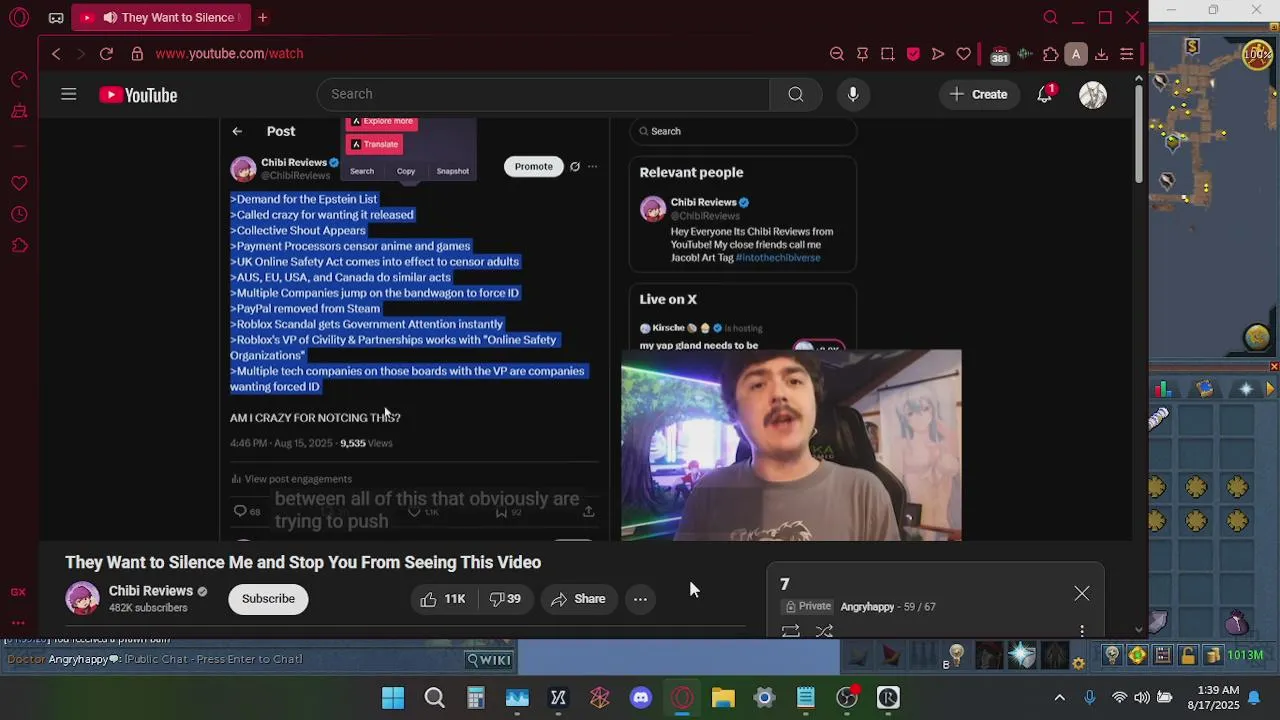
Task: Reload the YouTube page
Action: (106, 54)
